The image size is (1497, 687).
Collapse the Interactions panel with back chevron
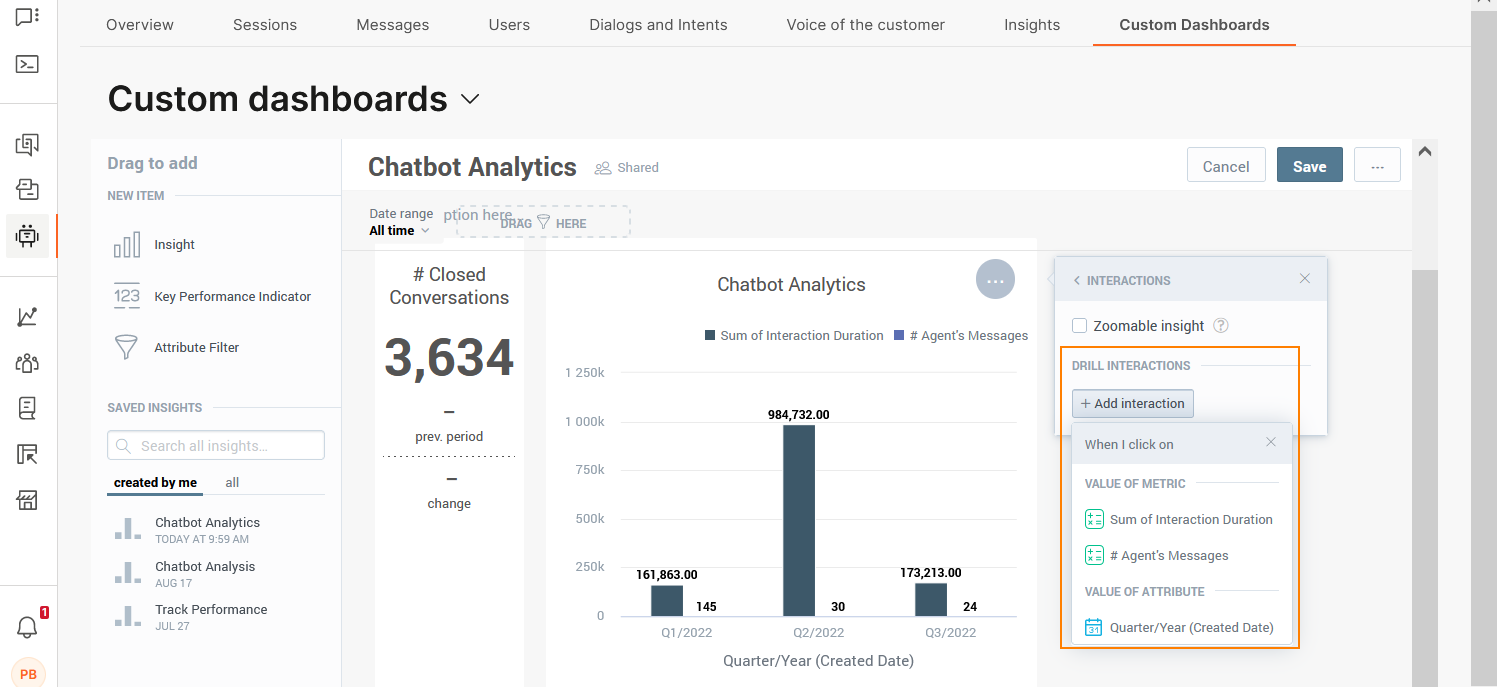[x=1075, y=280]
